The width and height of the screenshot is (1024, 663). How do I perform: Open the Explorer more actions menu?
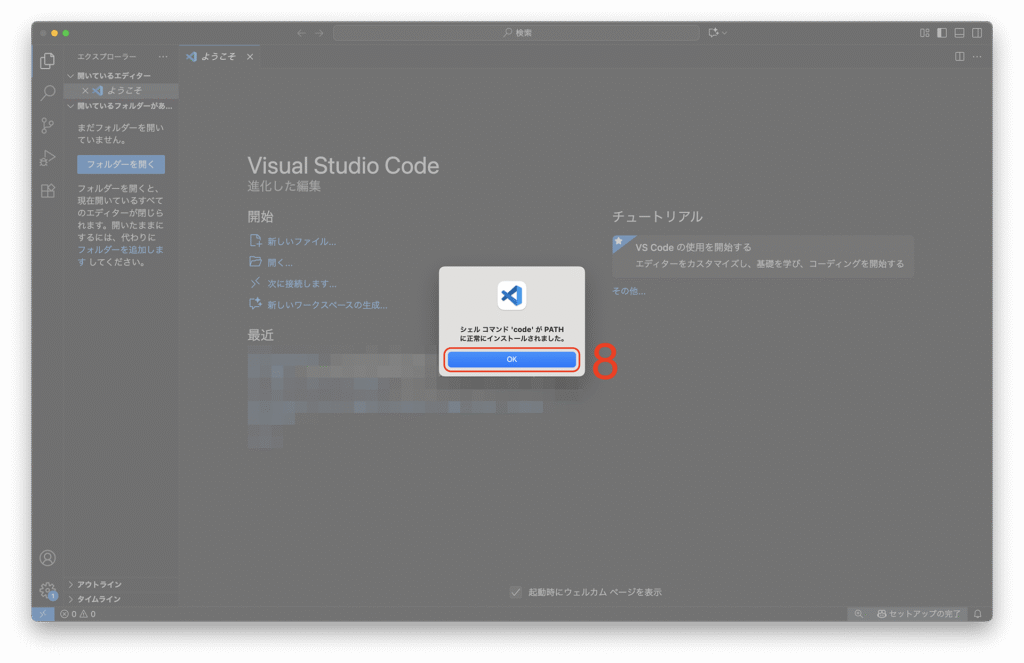tap(163, 57)
